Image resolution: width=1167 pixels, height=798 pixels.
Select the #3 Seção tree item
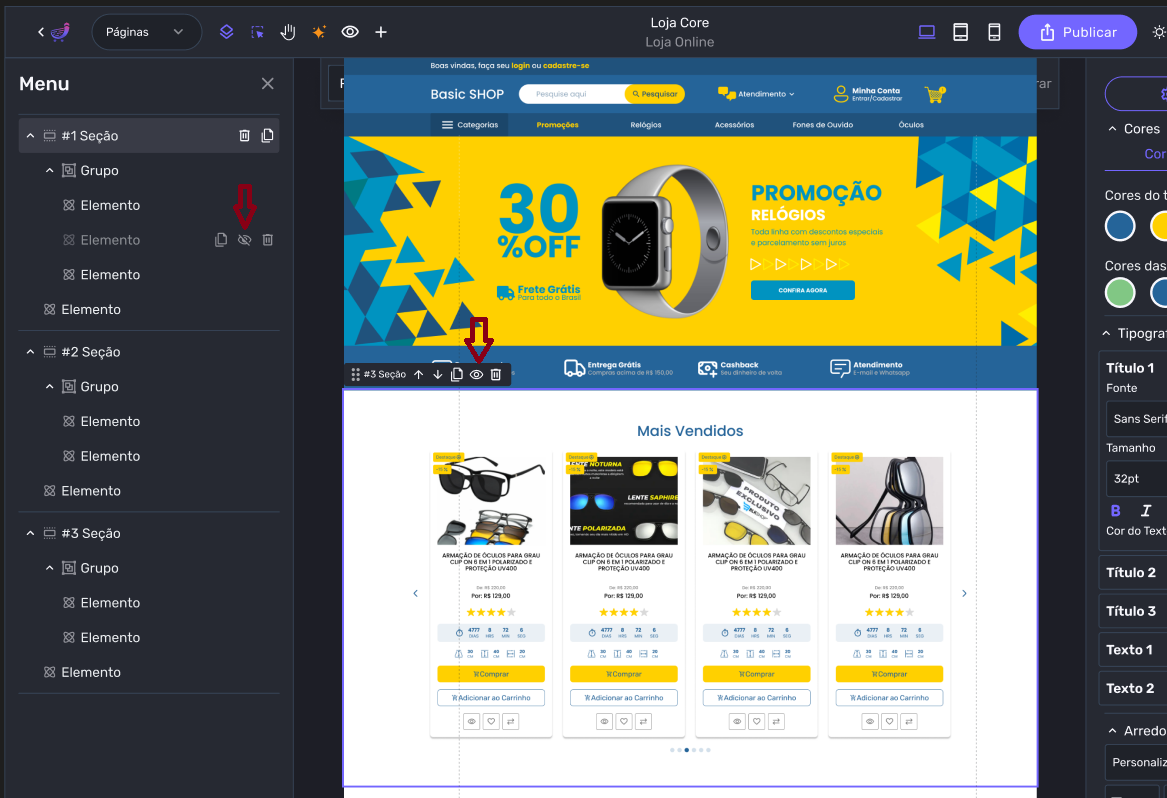coord(90,534)
